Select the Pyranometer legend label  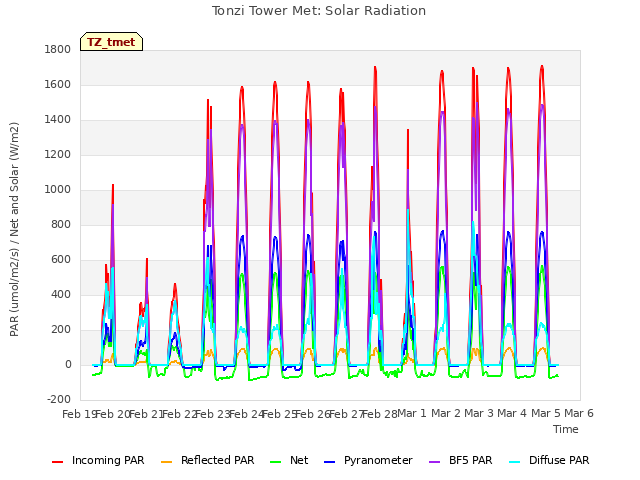pos(378,460)
